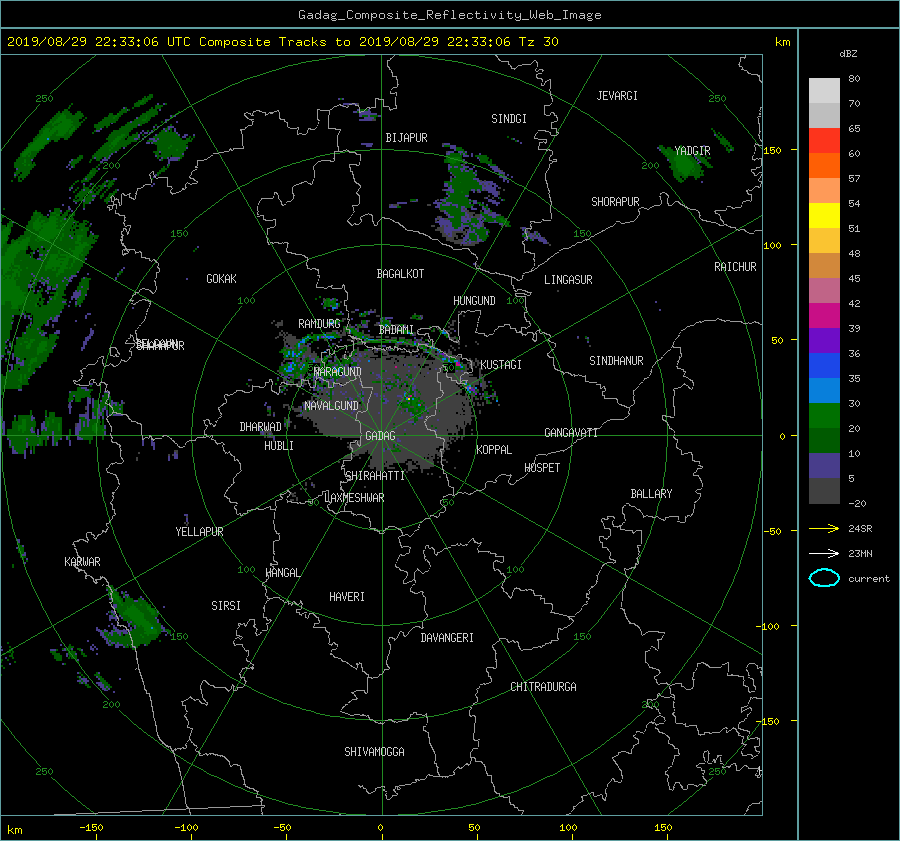Click the dBZ legend heading
Image resolution: width=900 pixels, height=841 pixels.
(x=848, y=53)
